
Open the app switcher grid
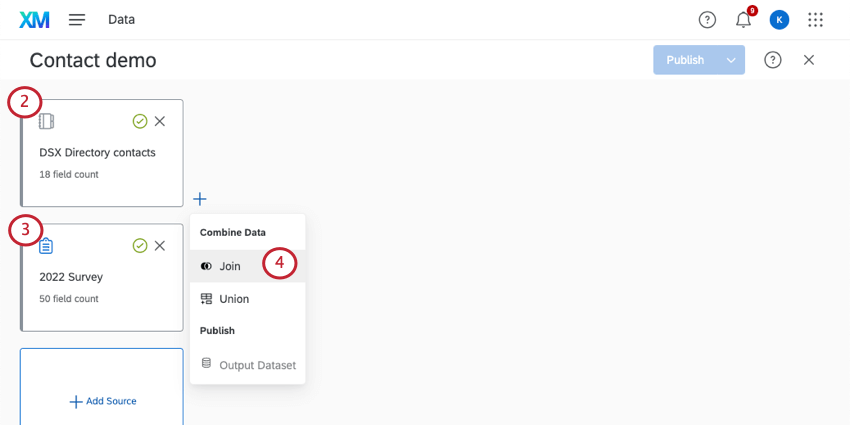815,20
